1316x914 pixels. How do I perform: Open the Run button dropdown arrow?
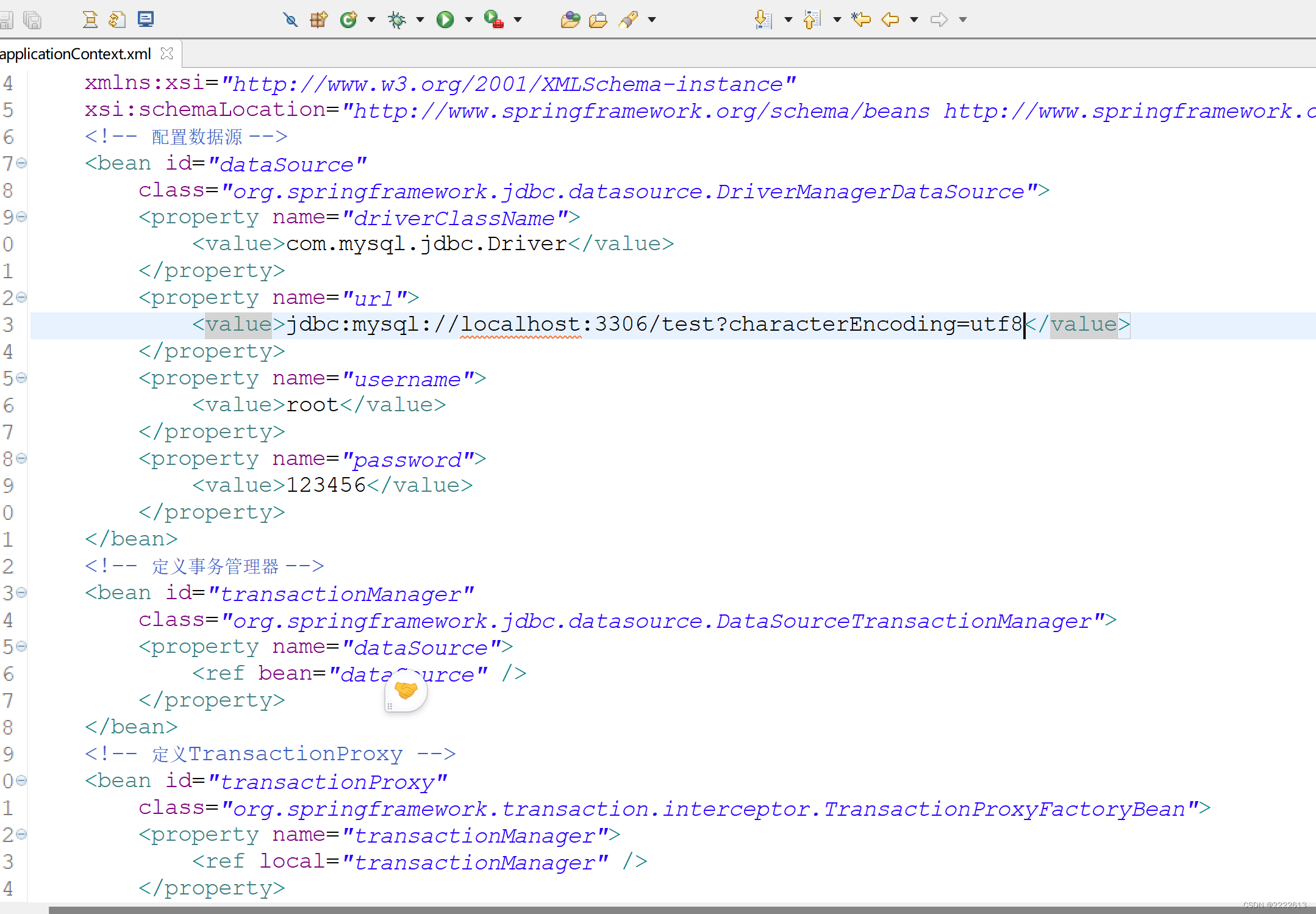click(x=468, y=20)
